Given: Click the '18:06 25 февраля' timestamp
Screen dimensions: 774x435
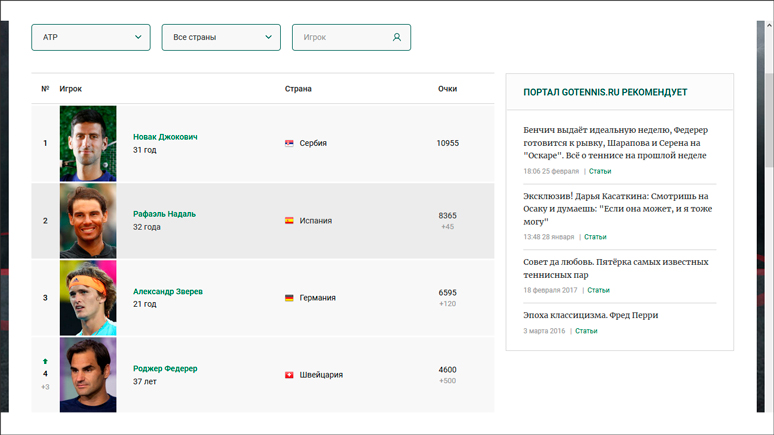Looking at the screenshot, I should coord(551,171).
